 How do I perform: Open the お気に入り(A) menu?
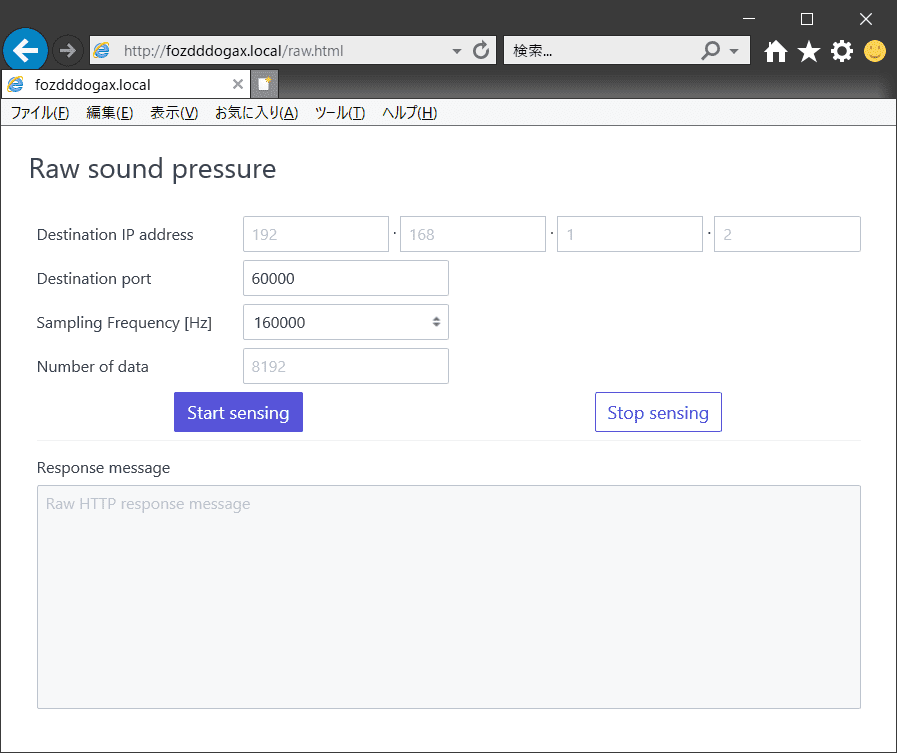coord(256,113)
